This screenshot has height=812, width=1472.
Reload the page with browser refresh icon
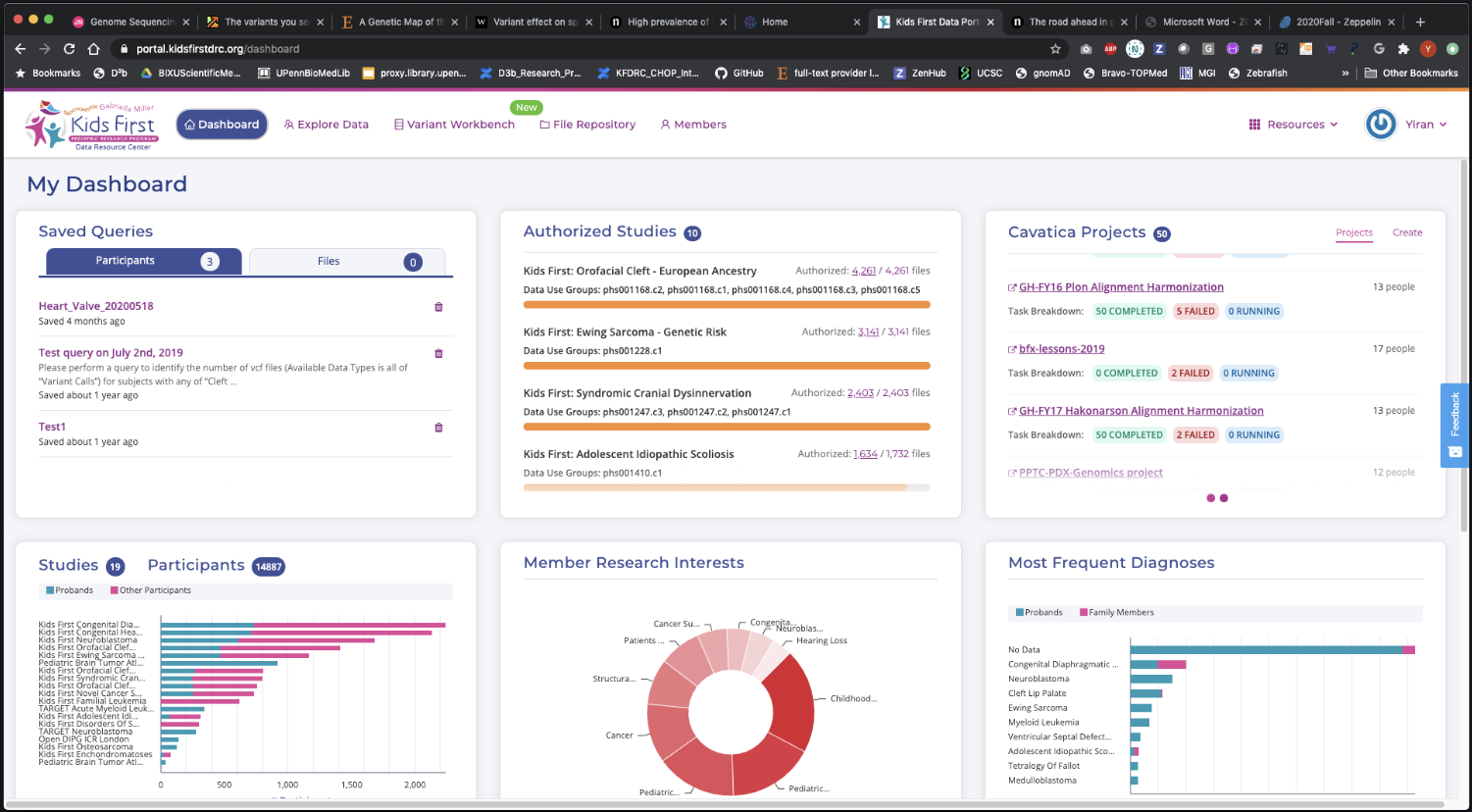(69, 48)
